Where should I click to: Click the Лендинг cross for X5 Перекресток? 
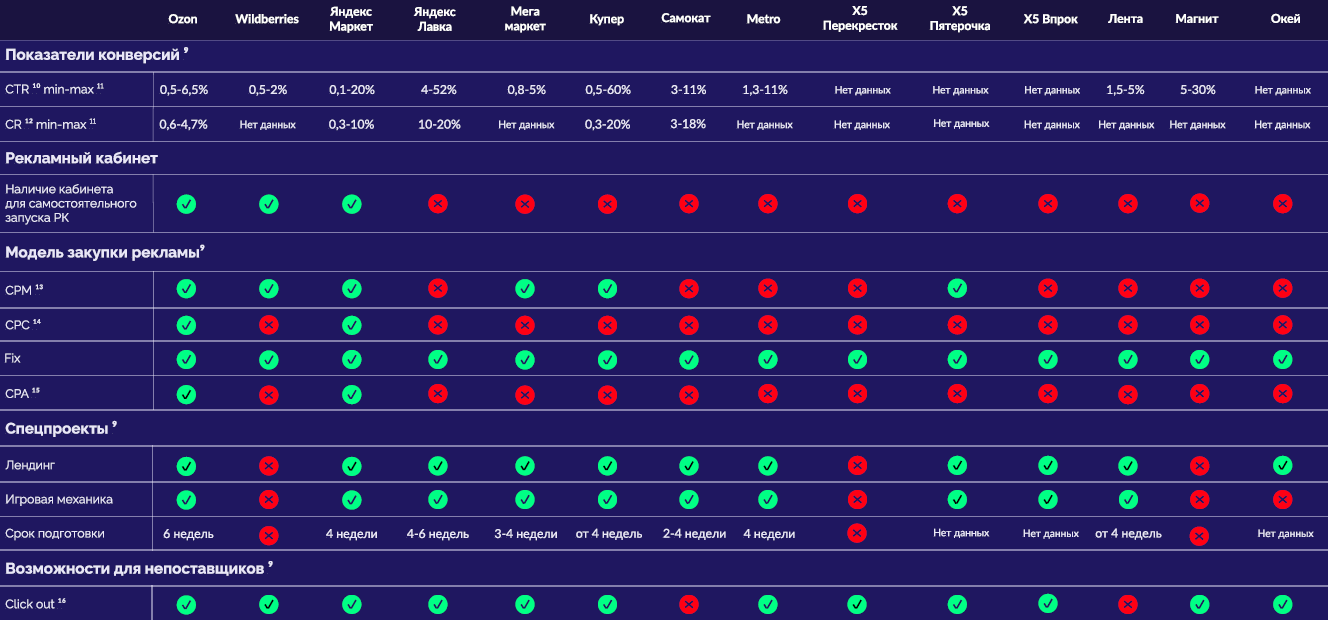pyautogui.click(x=857, y=466)
